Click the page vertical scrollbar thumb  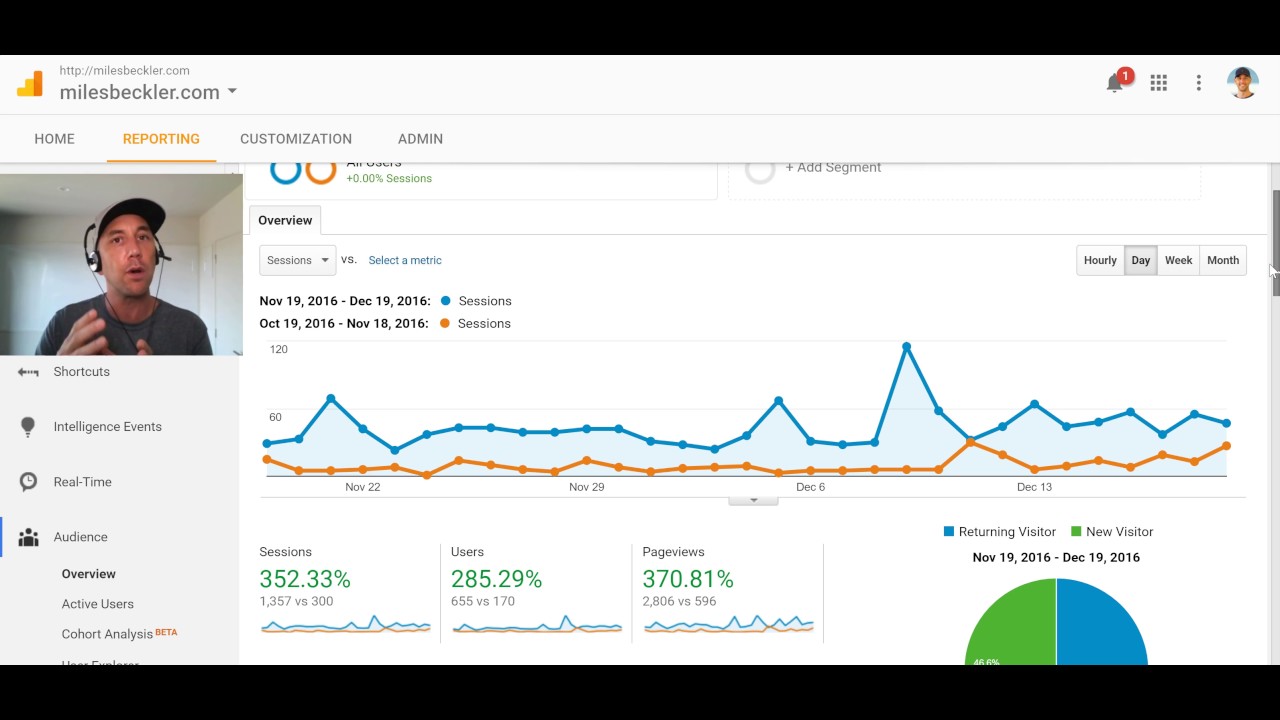click(1275, 243)
